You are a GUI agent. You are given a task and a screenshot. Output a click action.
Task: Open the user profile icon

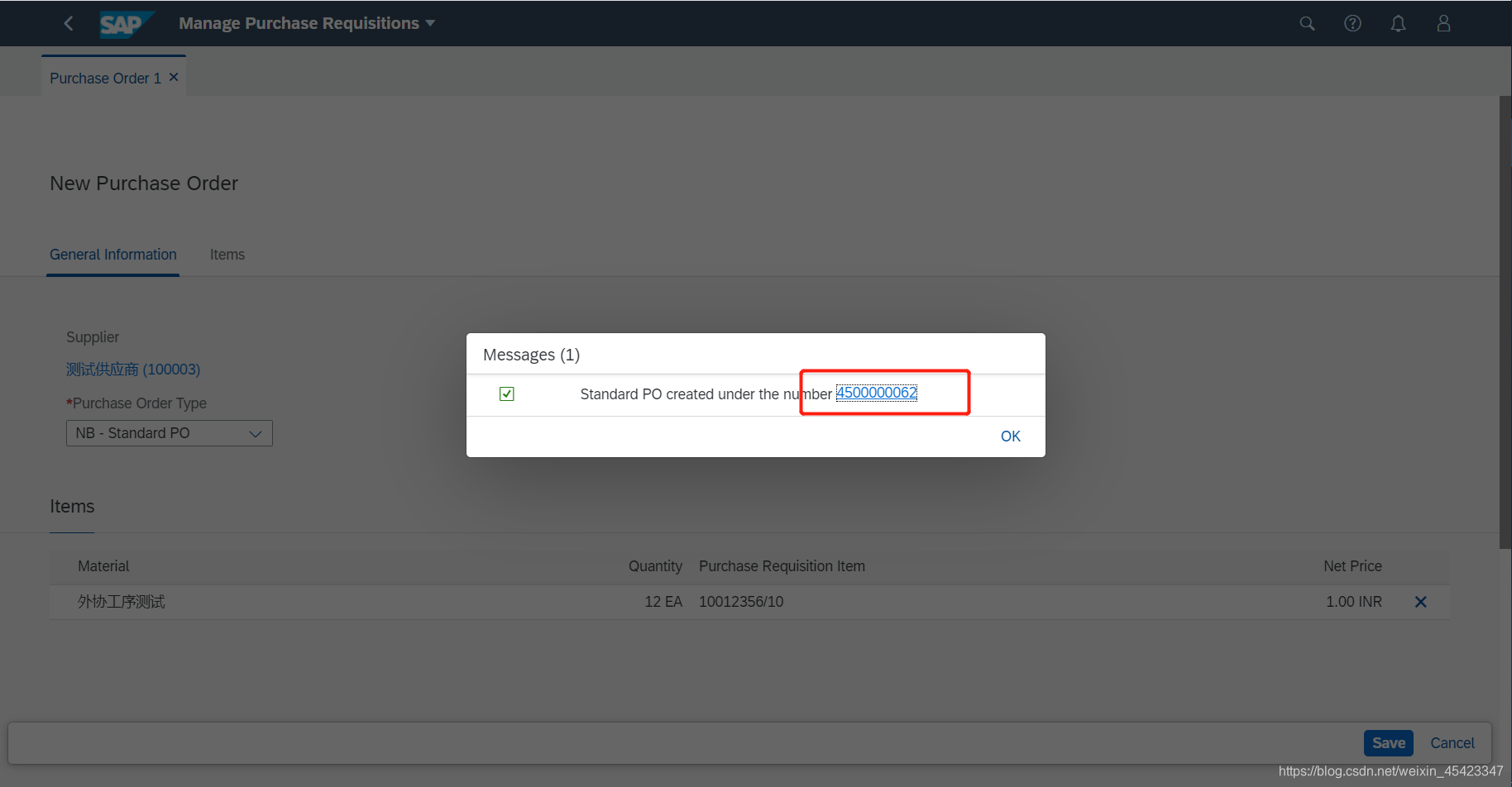[1443, 23]
